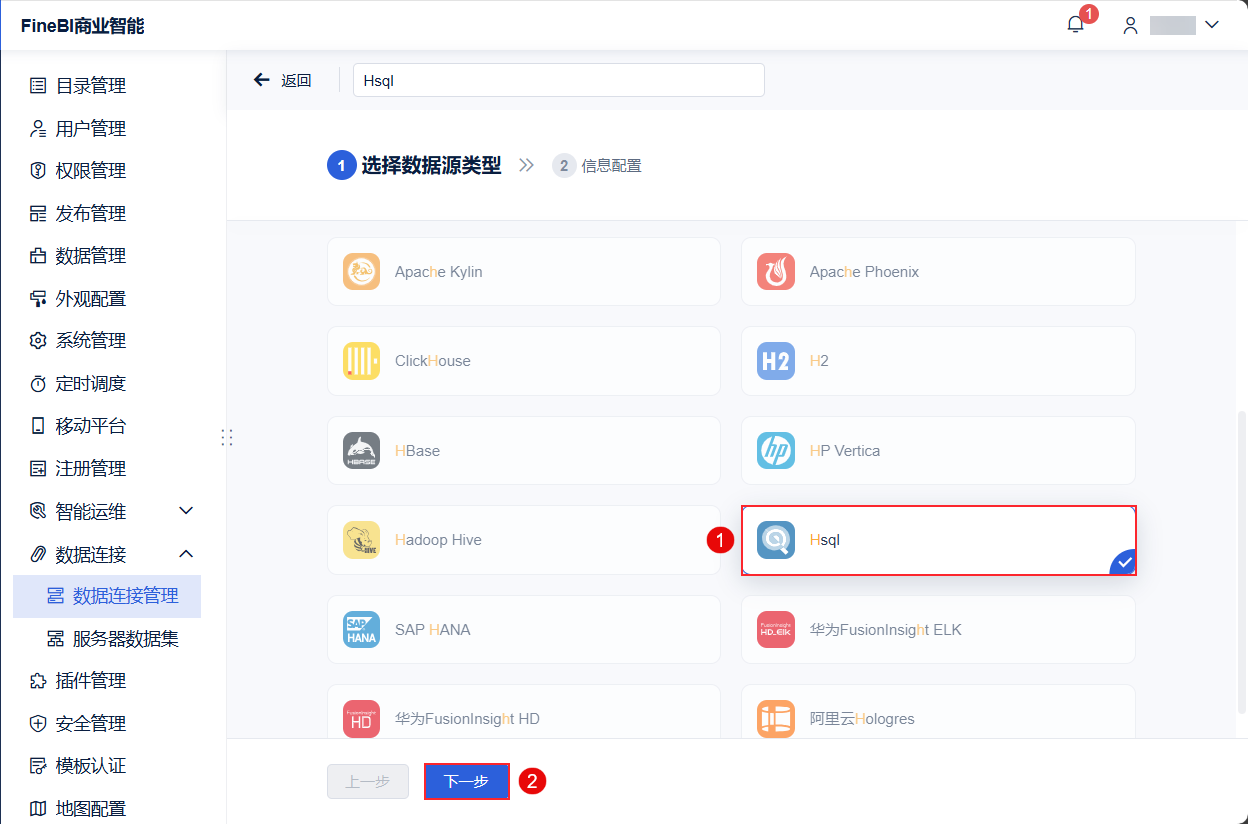The image size is (1248, 824).
Task: Select the H2 database logo icon
Action: click(776, 361)
